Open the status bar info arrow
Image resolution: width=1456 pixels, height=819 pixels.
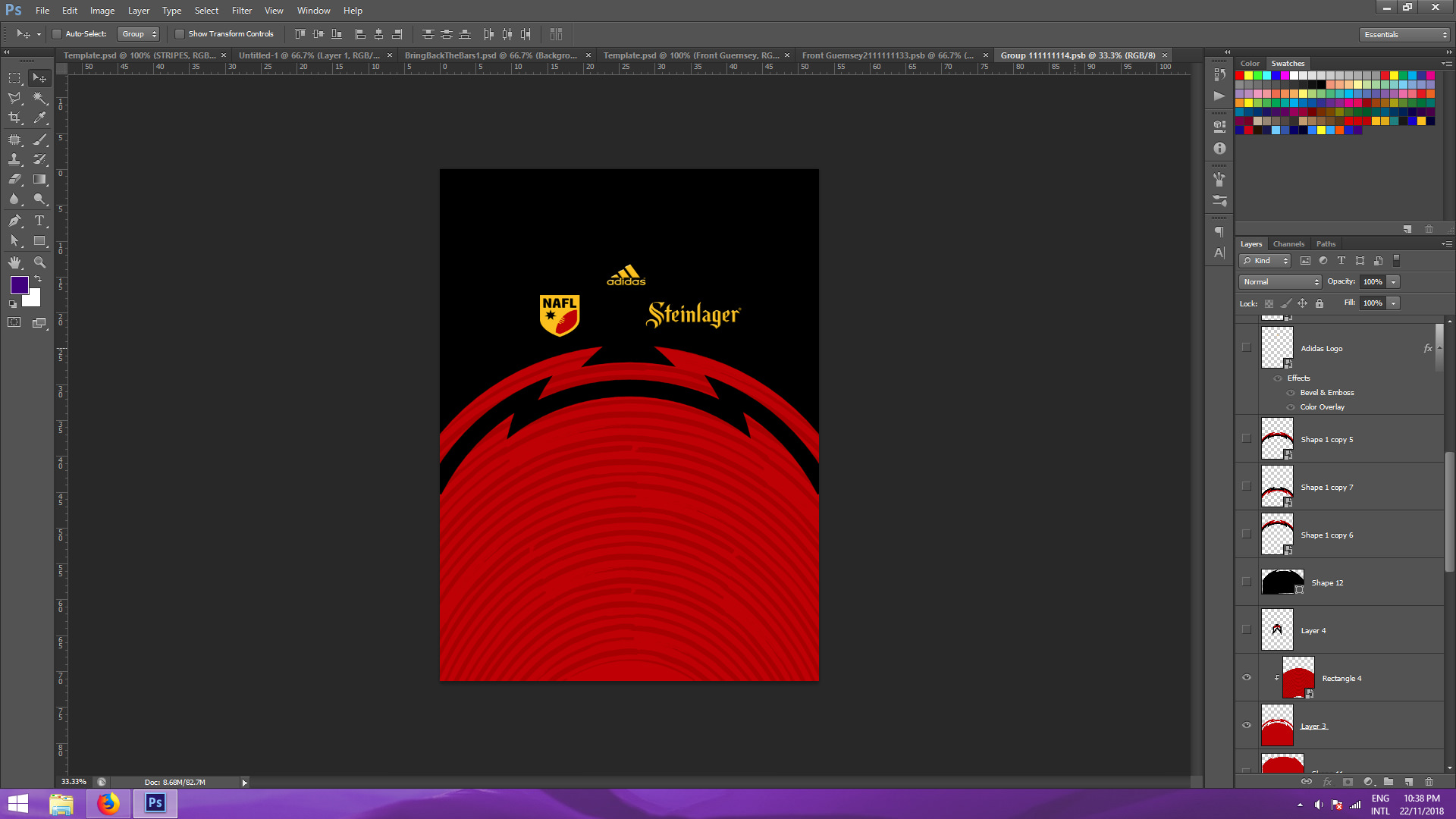244,783
